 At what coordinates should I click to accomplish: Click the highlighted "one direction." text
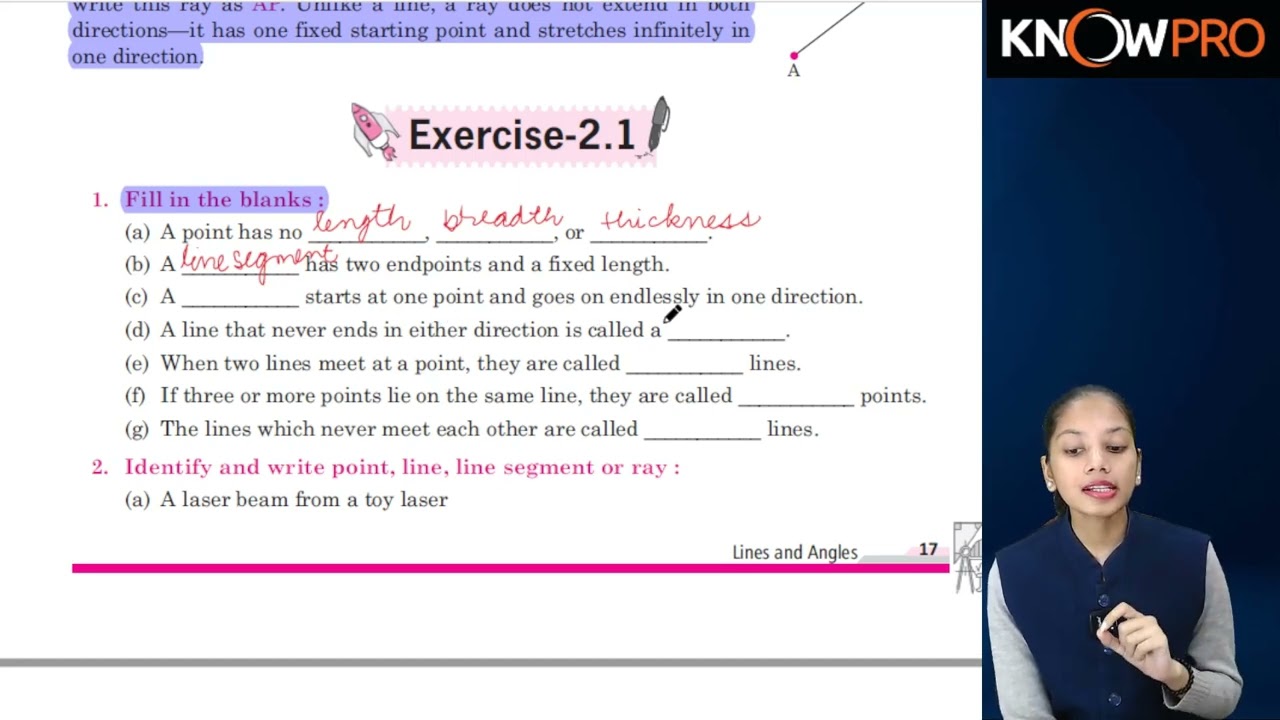tap(137, 57)
